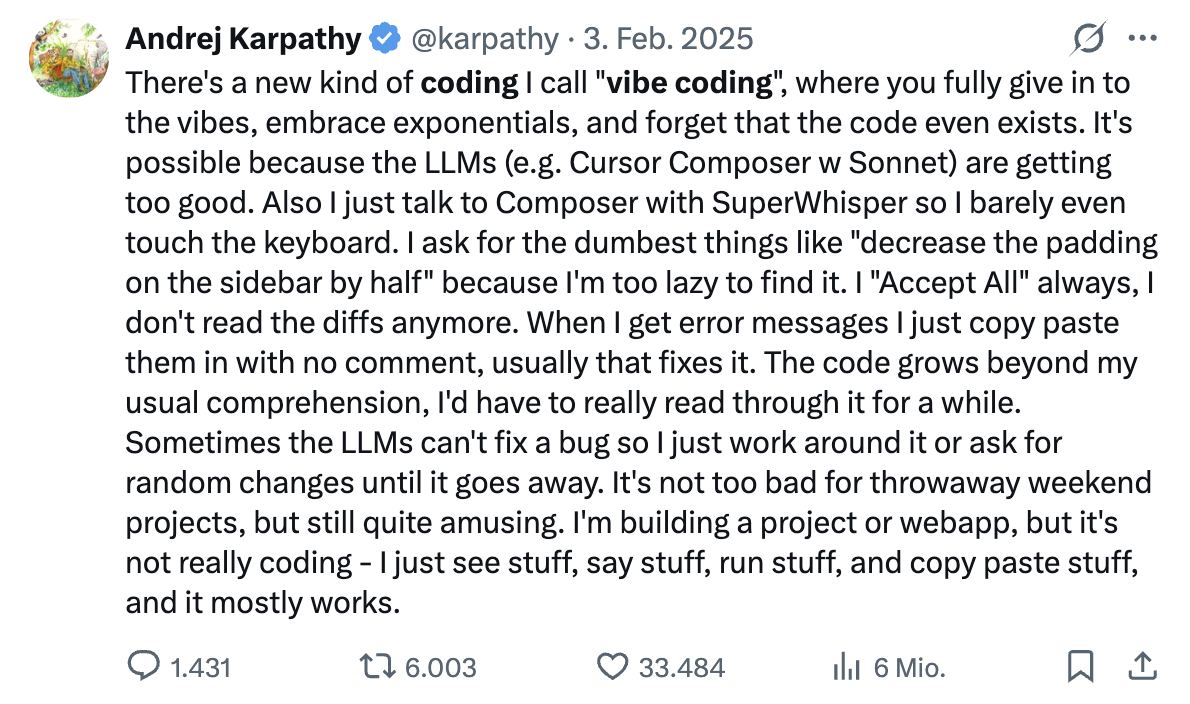Image resolution: width=1190 pixels, height=704 pixels.
Task: Click the share upload arrow icon
Action: [1143, 666]
